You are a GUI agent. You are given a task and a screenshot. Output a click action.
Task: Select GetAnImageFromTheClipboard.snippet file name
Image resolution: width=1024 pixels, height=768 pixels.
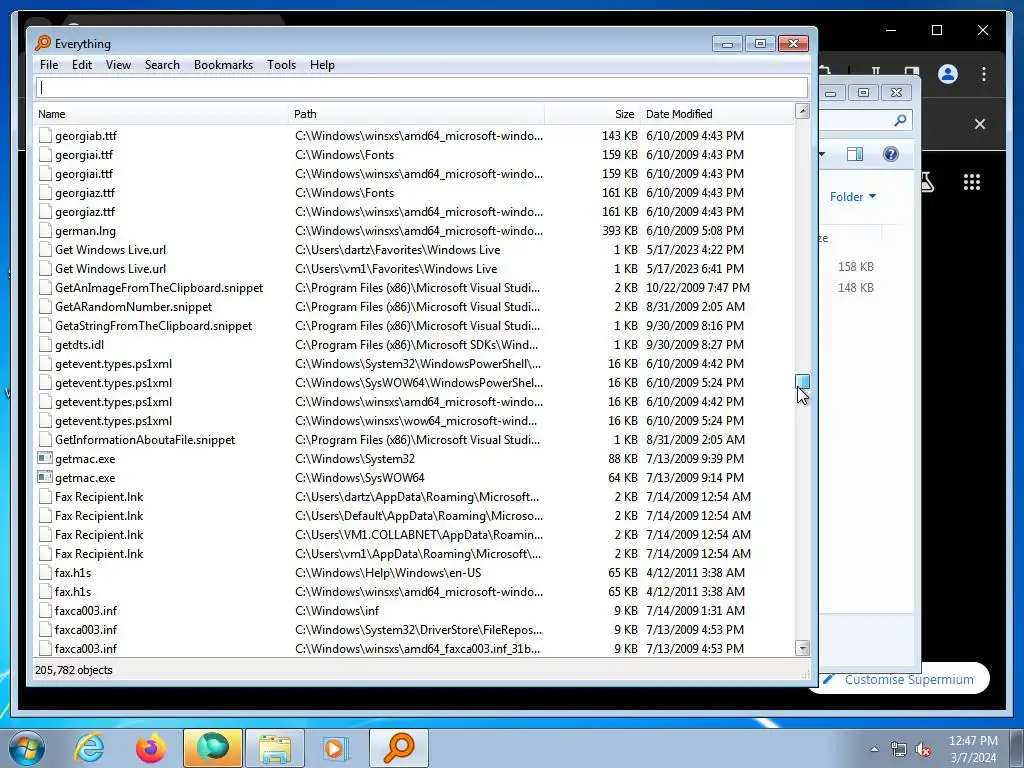159,287
